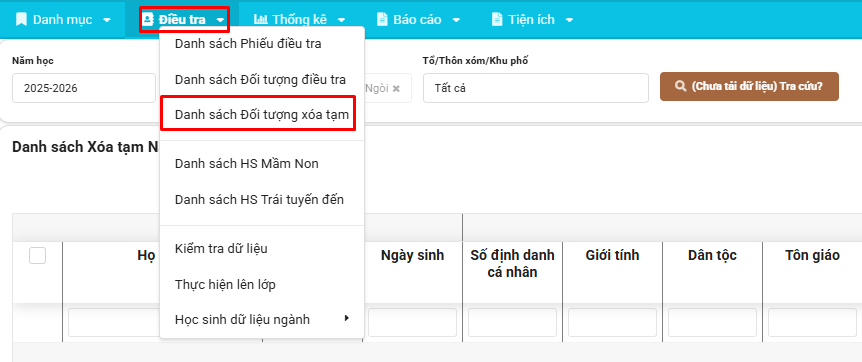Open the Tổ/Thôn xóm/Khu phố Tất cả selector

coord(536,88)
